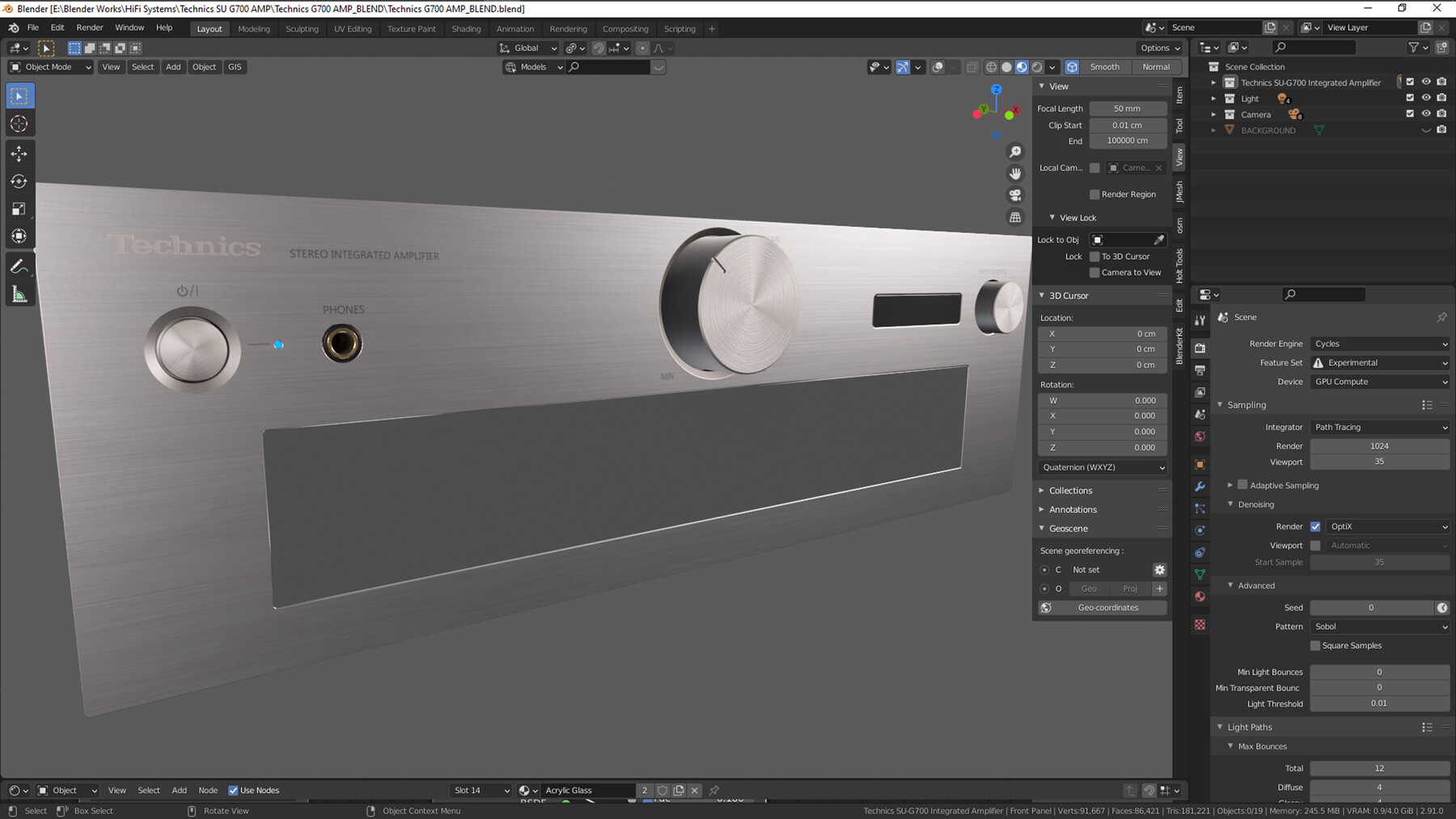Select the Move tool in the viewport toolbar
Image resolution: width=1456 pixels, height=819 pixels.
pos(19,154)
